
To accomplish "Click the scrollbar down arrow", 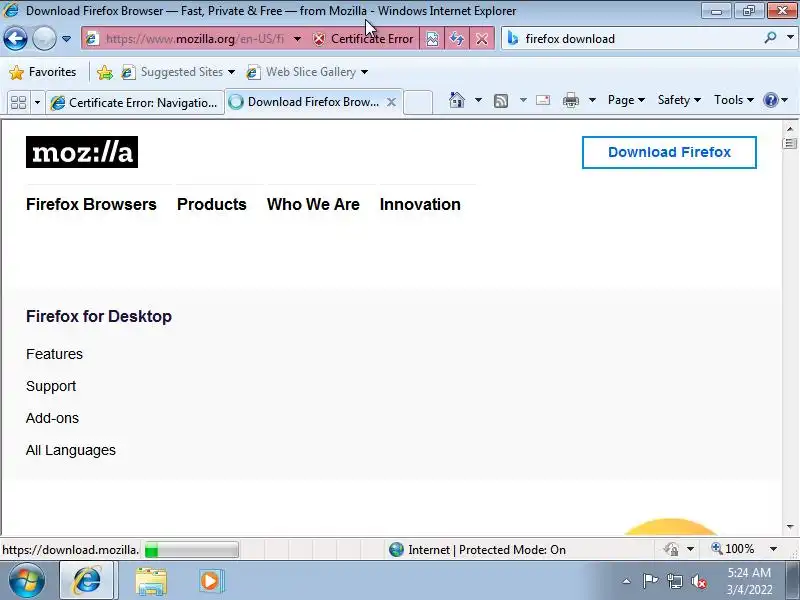I will pyautogui.click(x=790, y=527).
